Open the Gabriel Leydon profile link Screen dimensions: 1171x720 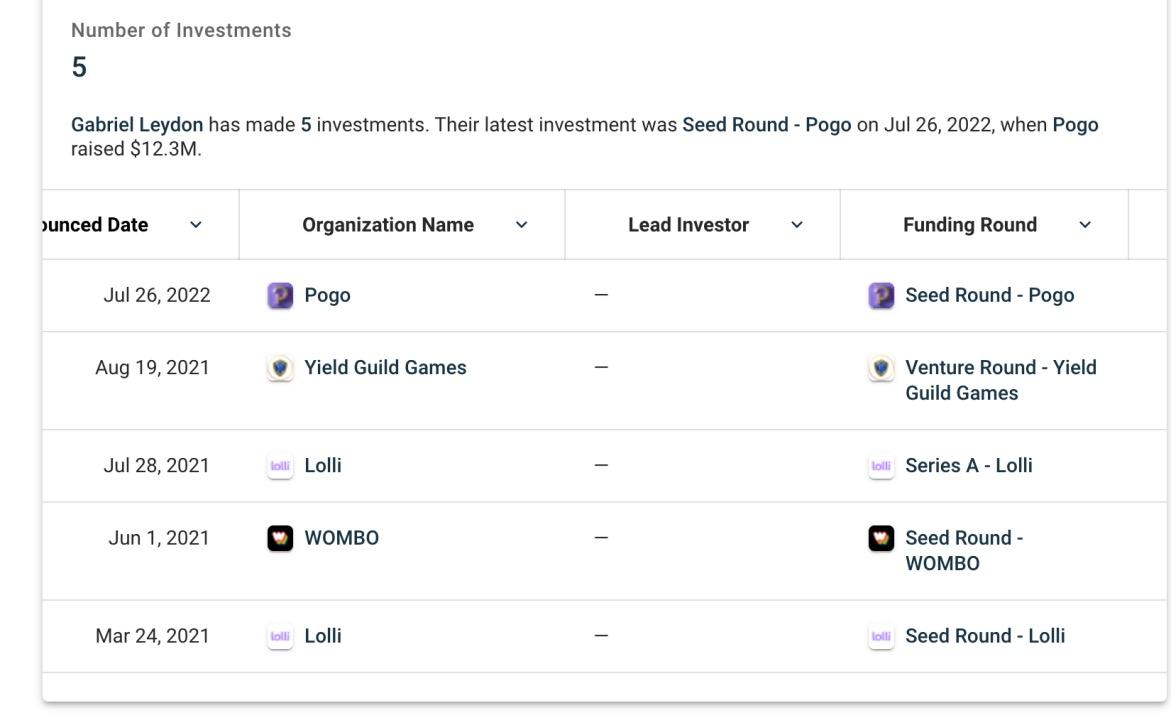pyautogui.click(x=137, y=125)
